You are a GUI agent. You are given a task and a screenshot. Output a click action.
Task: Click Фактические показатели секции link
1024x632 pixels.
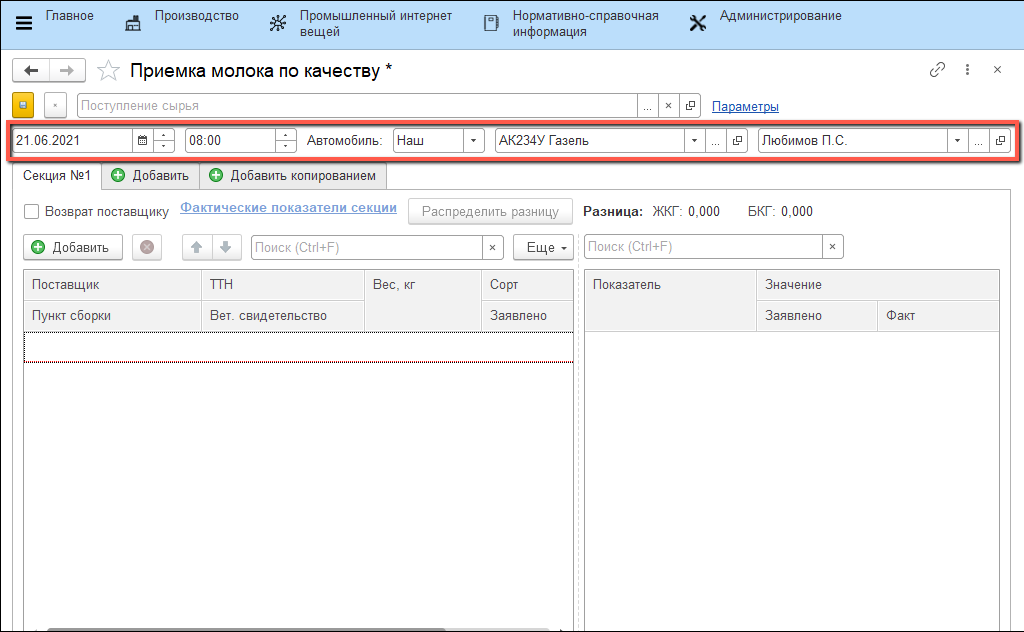point(288,208)
